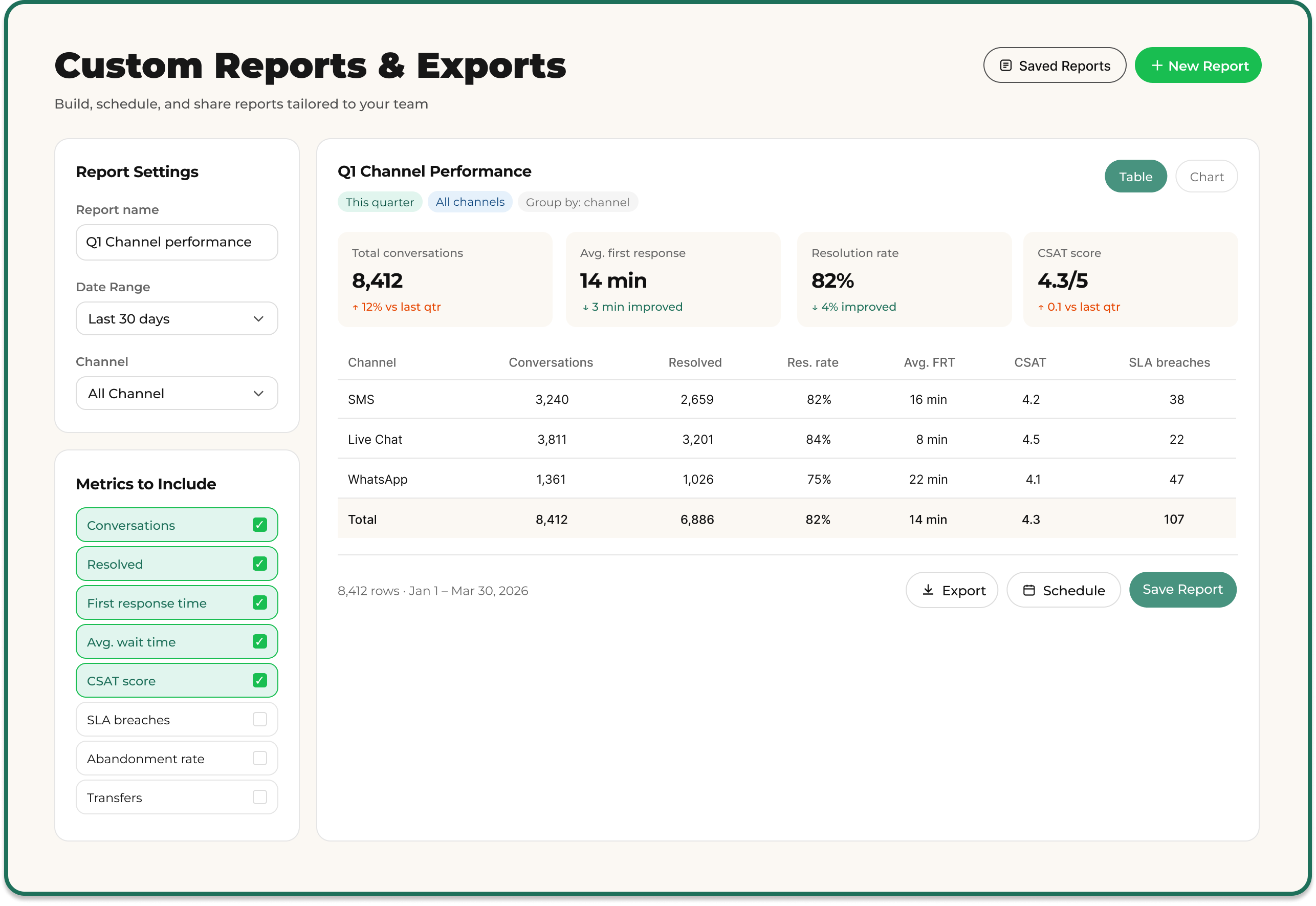The height and width of the screenshot is (906, 1316).
Task: Select the Group by: channel chip
Action: click(x=578, y=202)
